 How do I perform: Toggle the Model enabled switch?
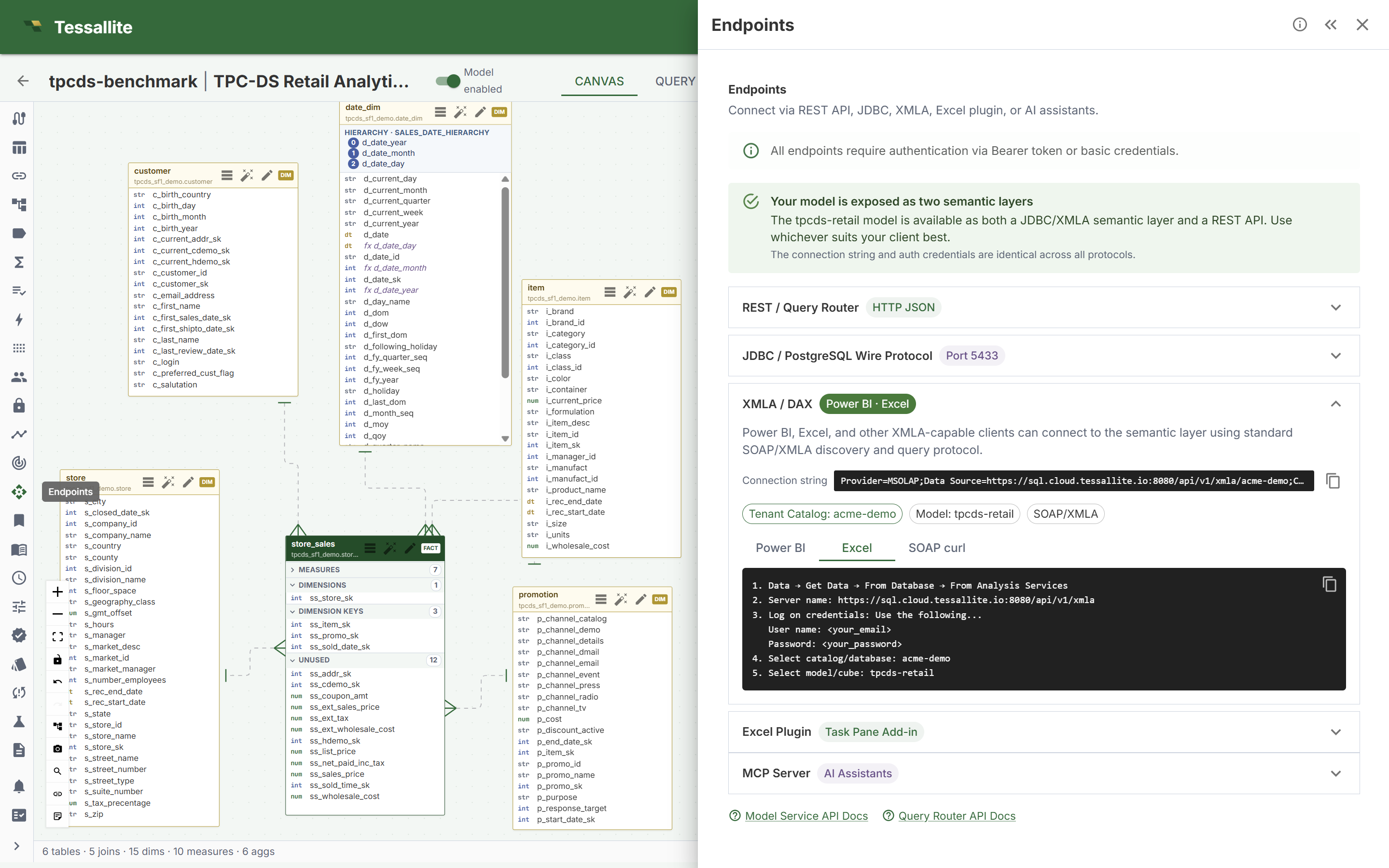[x=448, y=81]
